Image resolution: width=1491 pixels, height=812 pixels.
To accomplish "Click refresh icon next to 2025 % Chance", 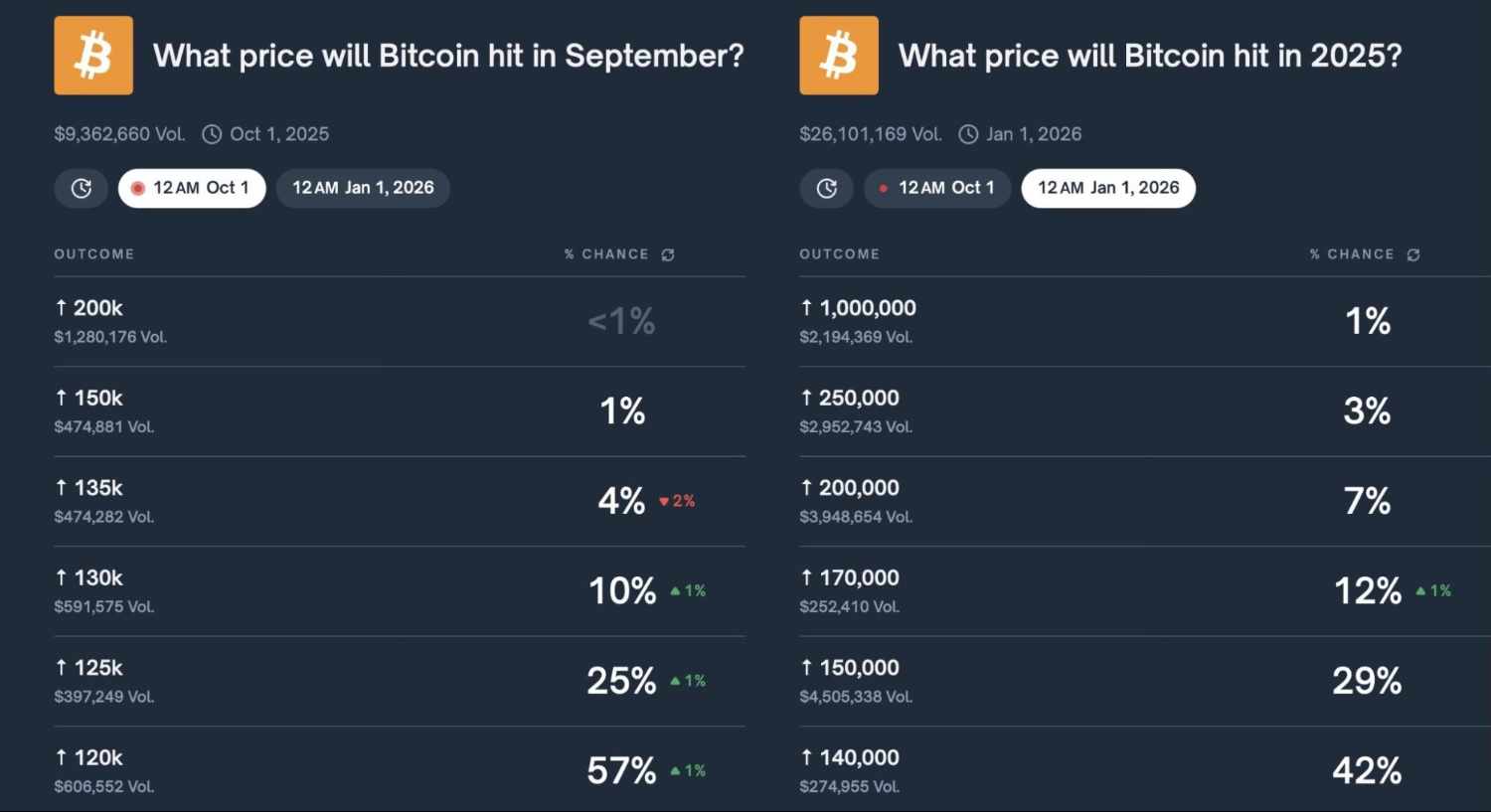I will click(1413, 255).
